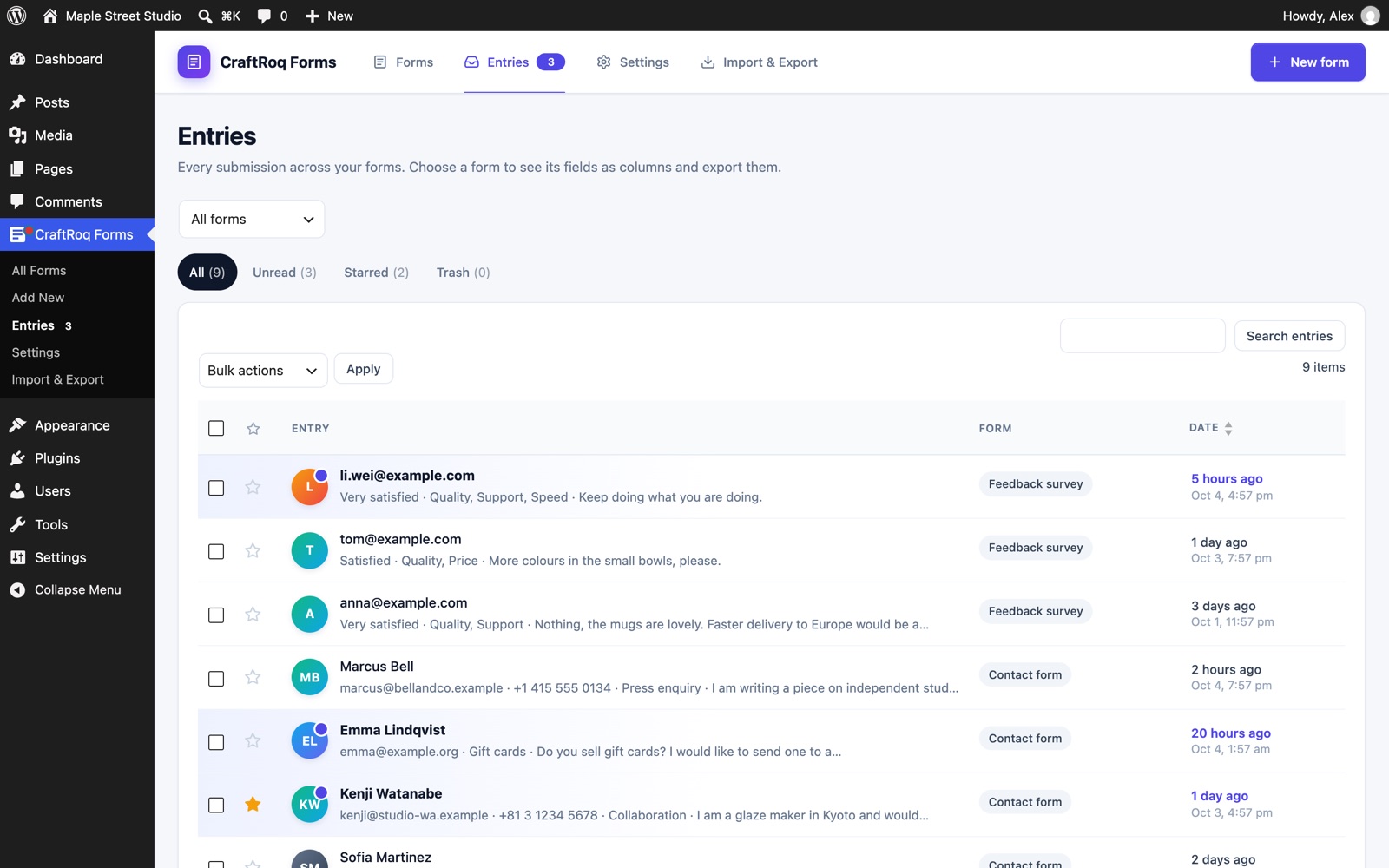1389x868 pixels.
Task: Tick the Marcus Bell entry checkbox
Action: click(216, 678)
